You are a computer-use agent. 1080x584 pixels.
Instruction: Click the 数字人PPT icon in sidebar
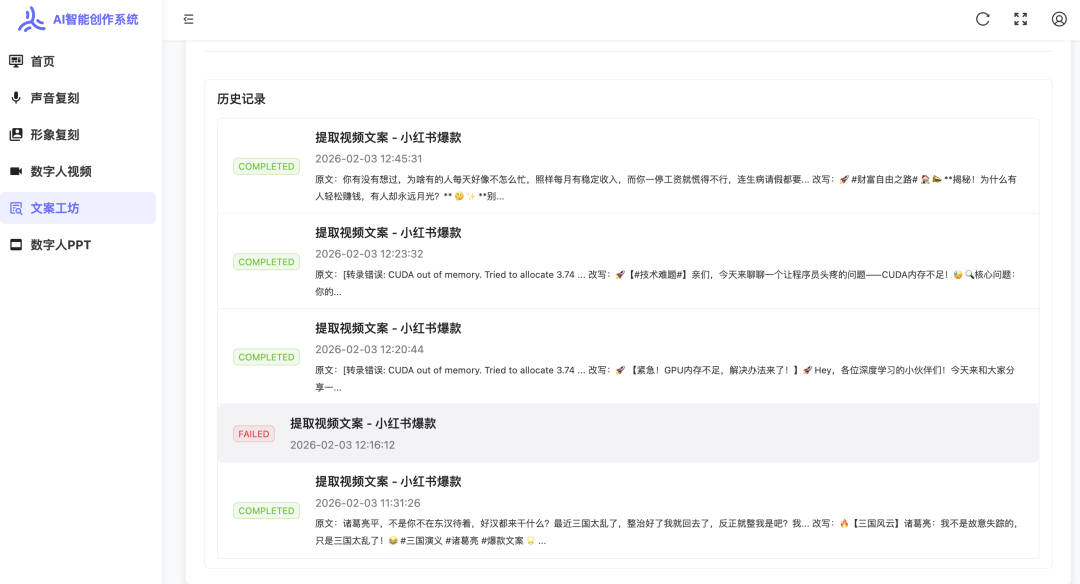point(14,243)
